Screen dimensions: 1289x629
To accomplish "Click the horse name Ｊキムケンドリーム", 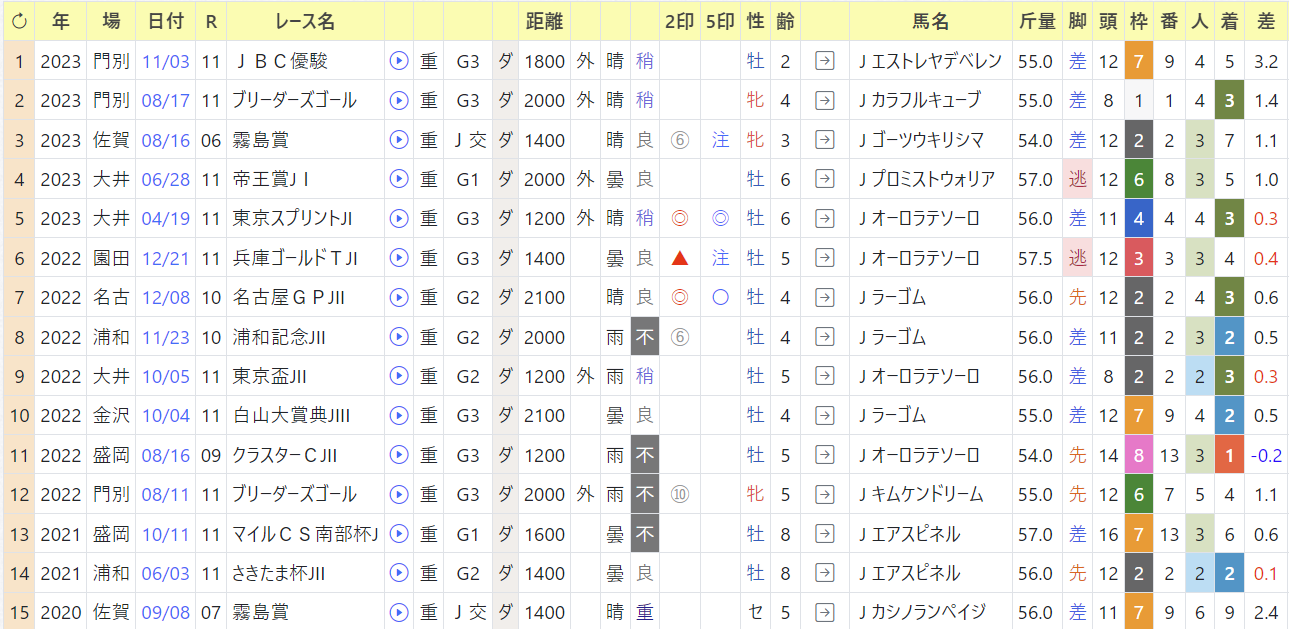I will click(x=921, y=494).
